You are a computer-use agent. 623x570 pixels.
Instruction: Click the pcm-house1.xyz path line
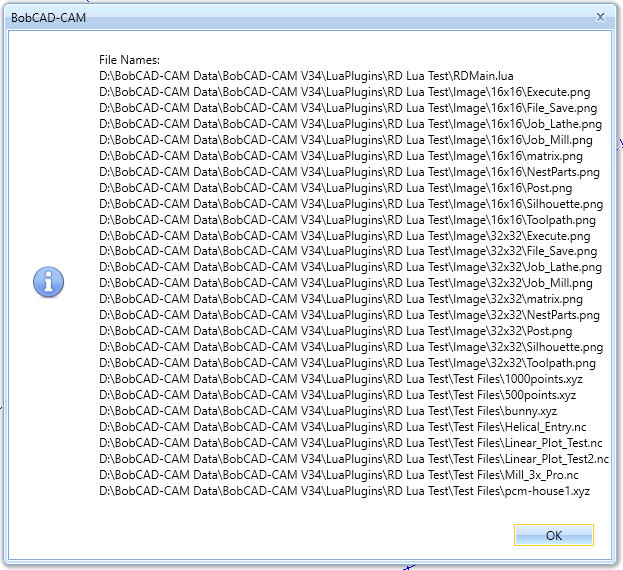coord(345,491)
